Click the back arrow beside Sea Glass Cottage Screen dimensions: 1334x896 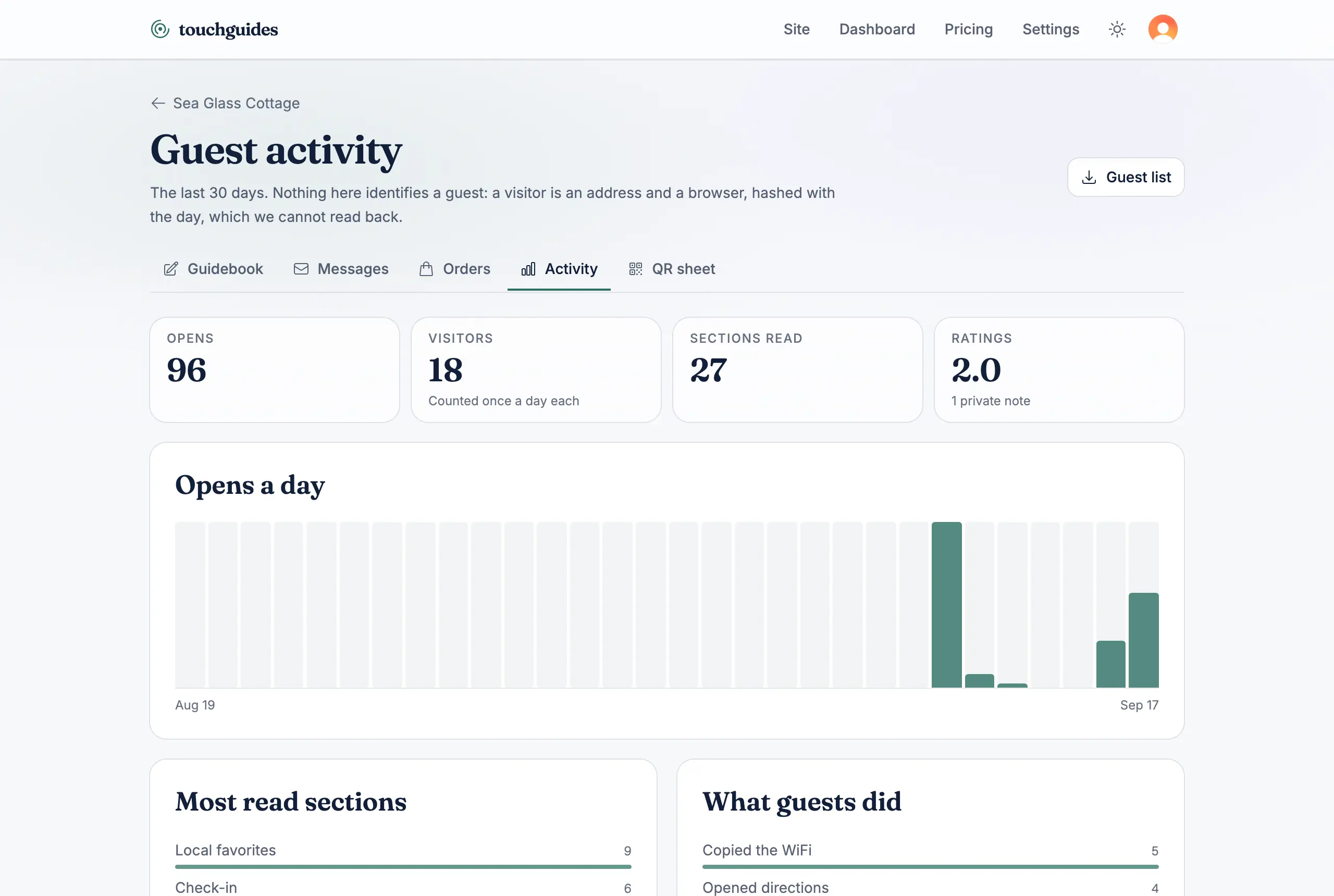tap(158, 103)
